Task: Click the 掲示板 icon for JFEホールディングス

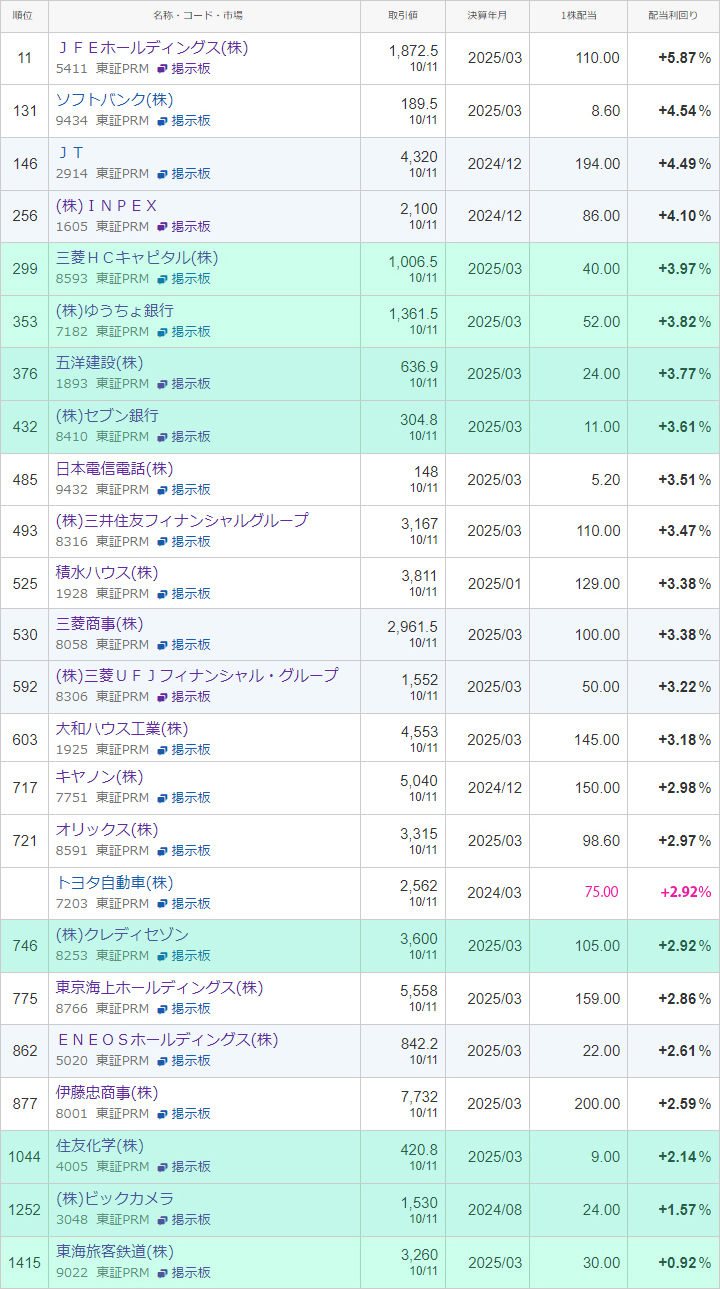Action: (162, 68)
